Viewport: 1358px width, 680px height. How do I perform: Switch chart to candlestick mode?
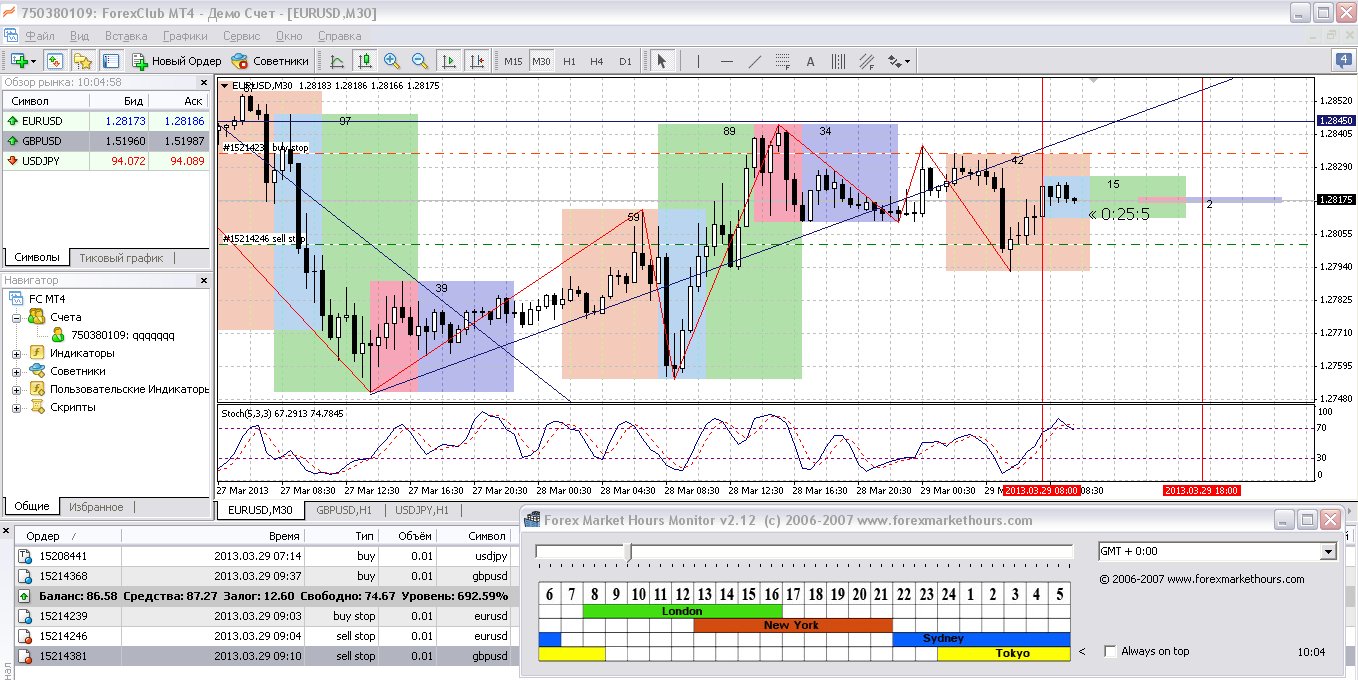click(365, 61)
